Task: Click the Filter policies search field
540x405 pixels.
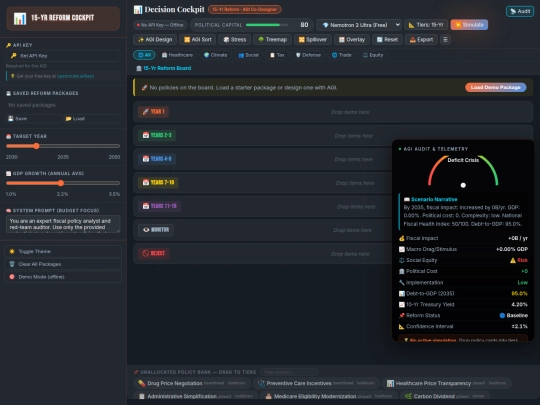Action: pos(289,372)
